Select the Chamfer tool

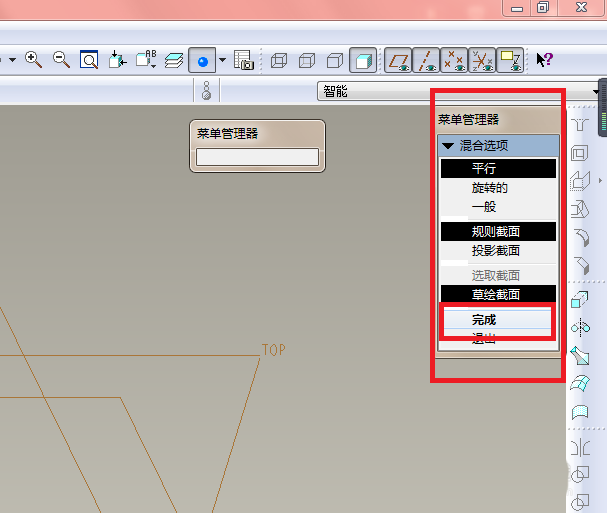[581, 266]
